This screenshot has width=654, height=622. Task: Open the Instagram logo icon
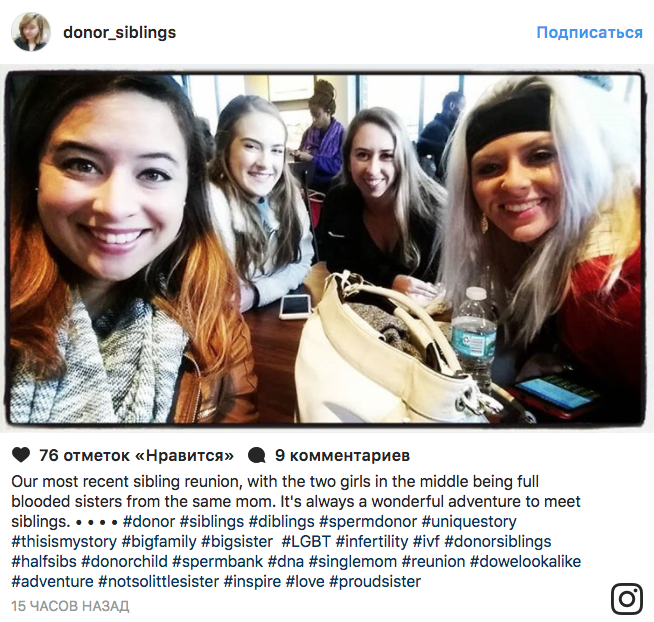[x=626, y=599]
